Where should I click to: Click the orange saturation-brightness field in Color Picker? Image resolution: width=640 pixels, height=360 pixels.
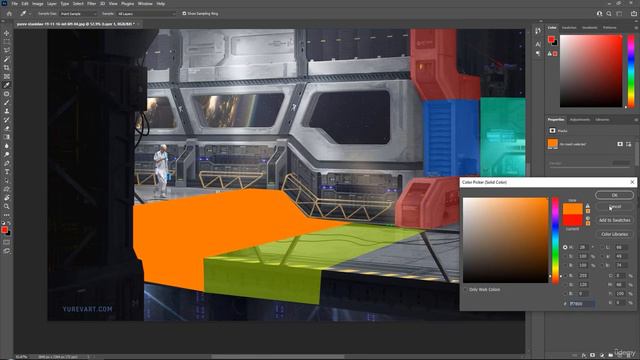(x=505, y=240)
